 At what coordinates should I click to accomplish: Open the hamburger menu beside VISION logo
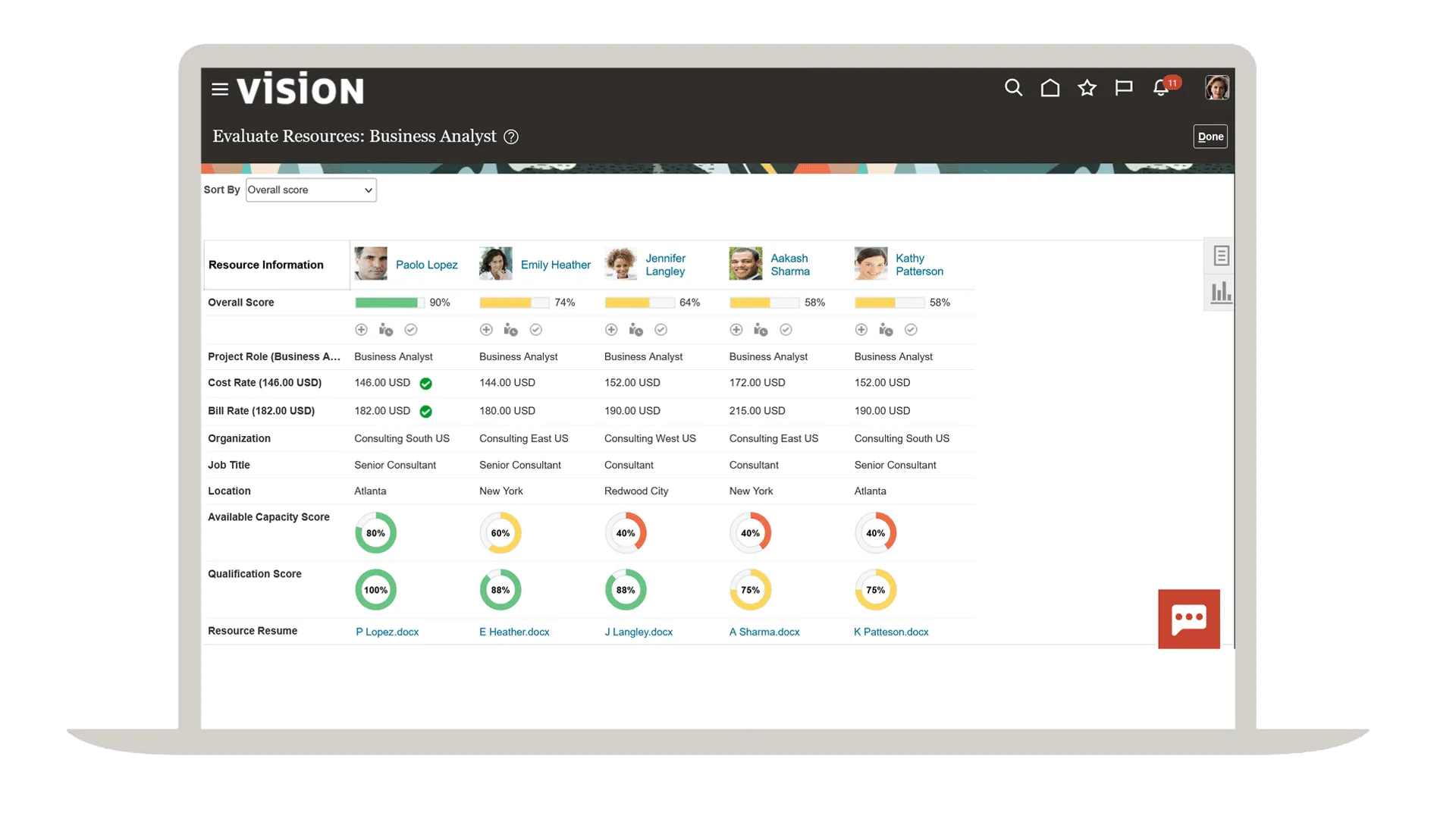point(219,88)
